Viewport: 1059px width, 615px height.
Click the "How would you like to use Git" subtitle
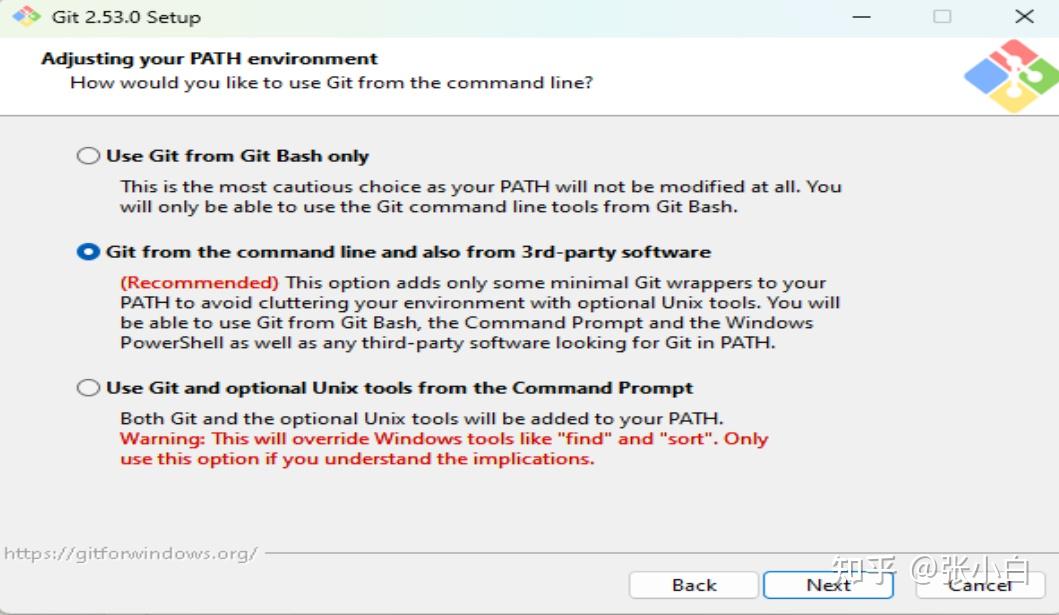(x=331, y=82)
